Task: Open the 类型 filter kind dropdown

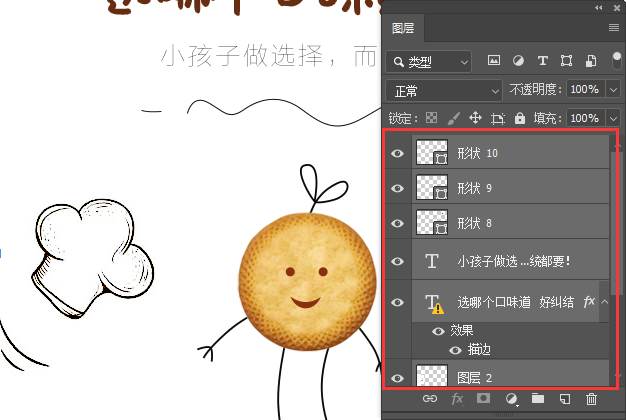Action: click(x=428, y=62)
